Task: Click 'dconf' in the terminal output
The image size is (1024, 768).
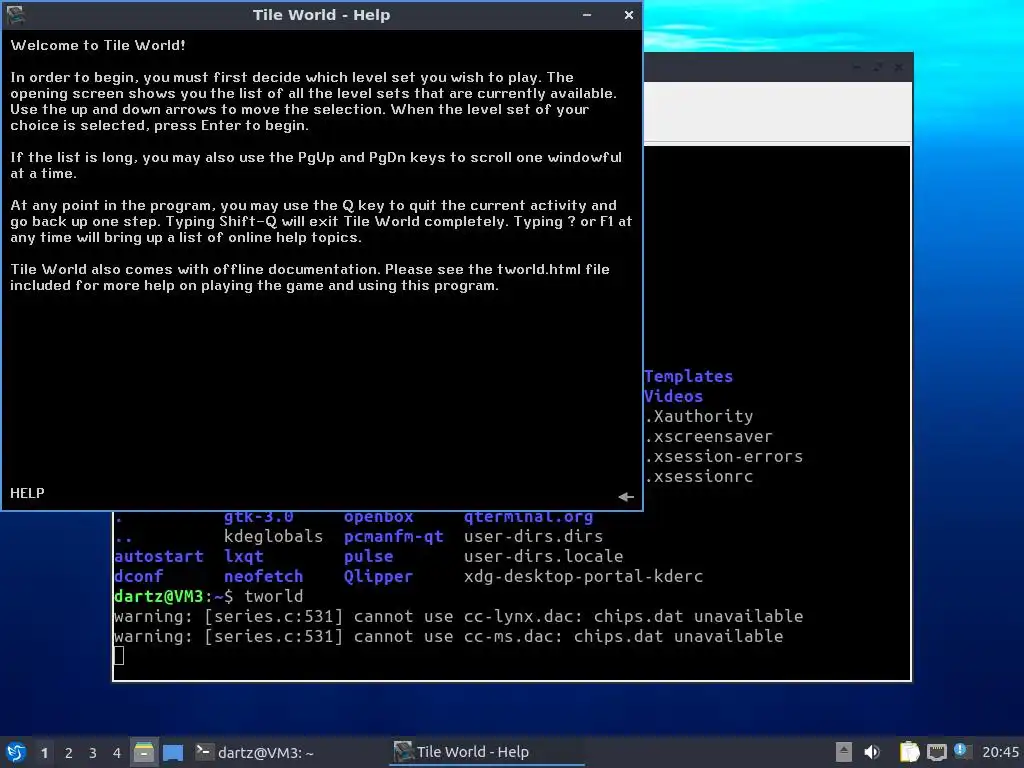Action: (x=138, y=576)
